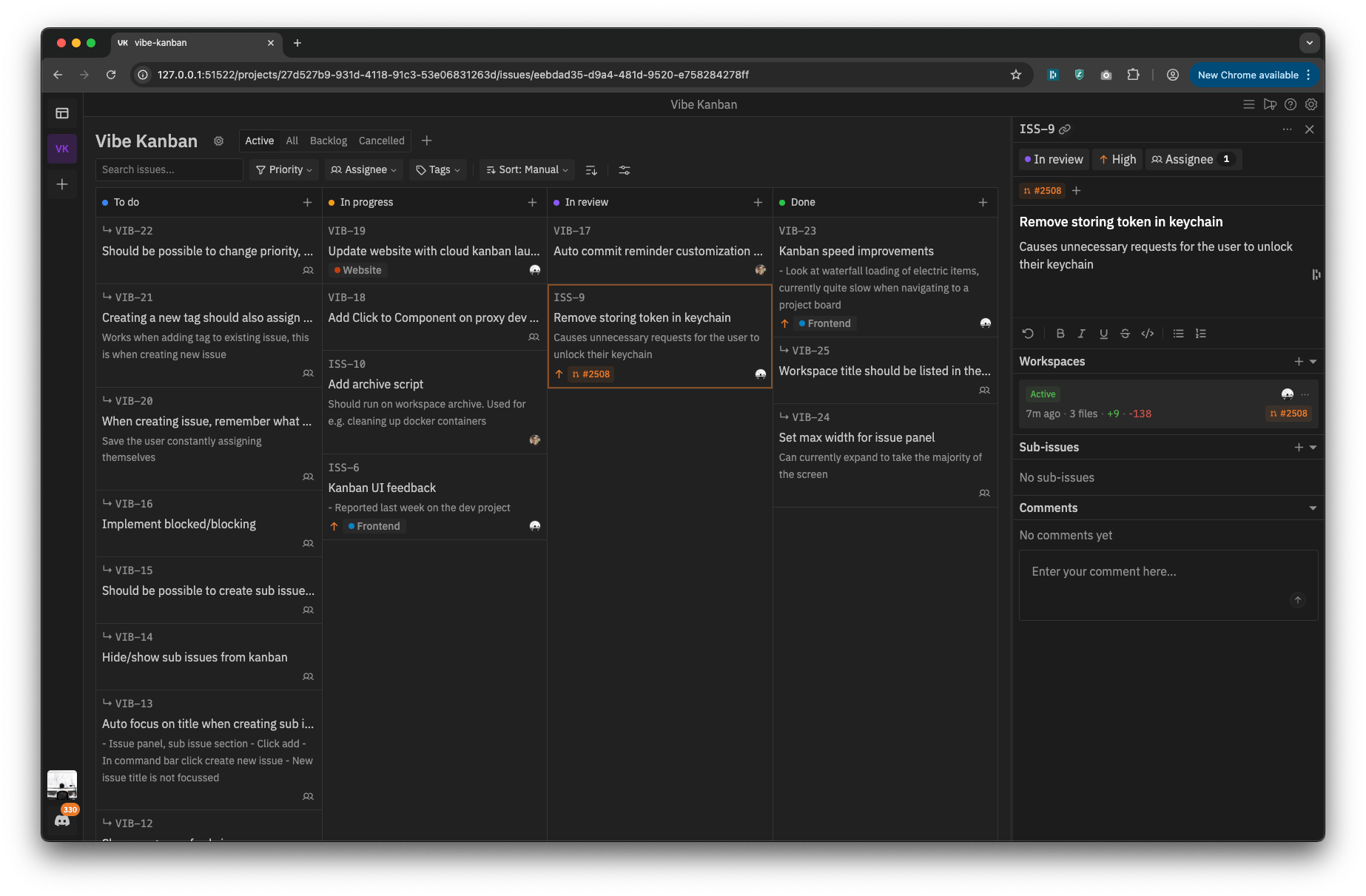
Task: Add a new issue to To do column
Action: tap(307, 202)
